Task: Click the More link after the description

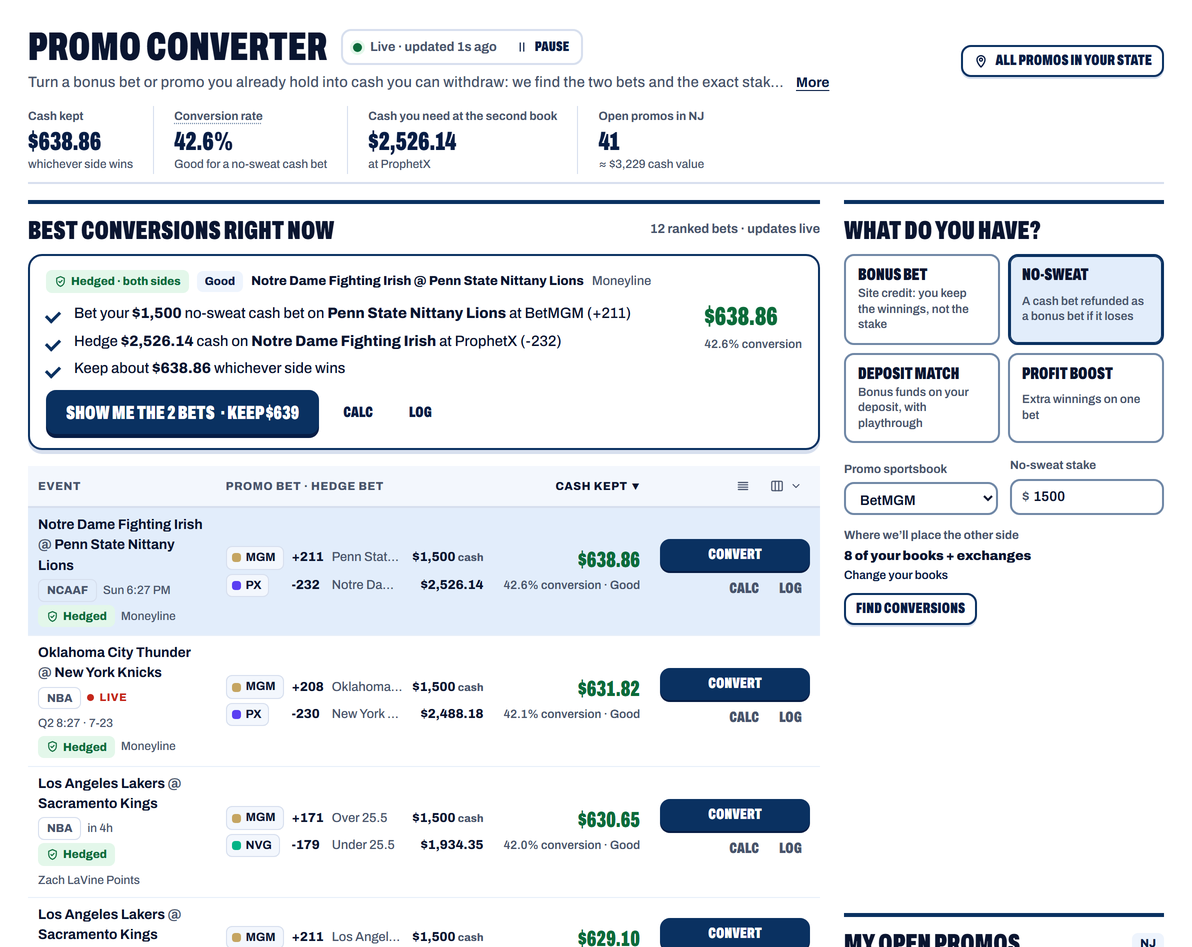Action: coord(812,82)
